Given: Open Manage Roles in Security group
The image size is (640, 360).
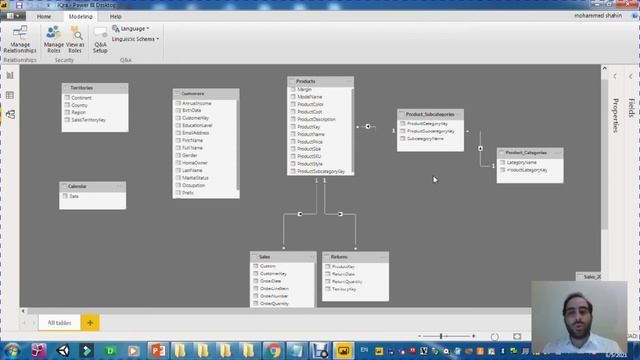Looking at the screenshot, I should (x=53, y=39).
